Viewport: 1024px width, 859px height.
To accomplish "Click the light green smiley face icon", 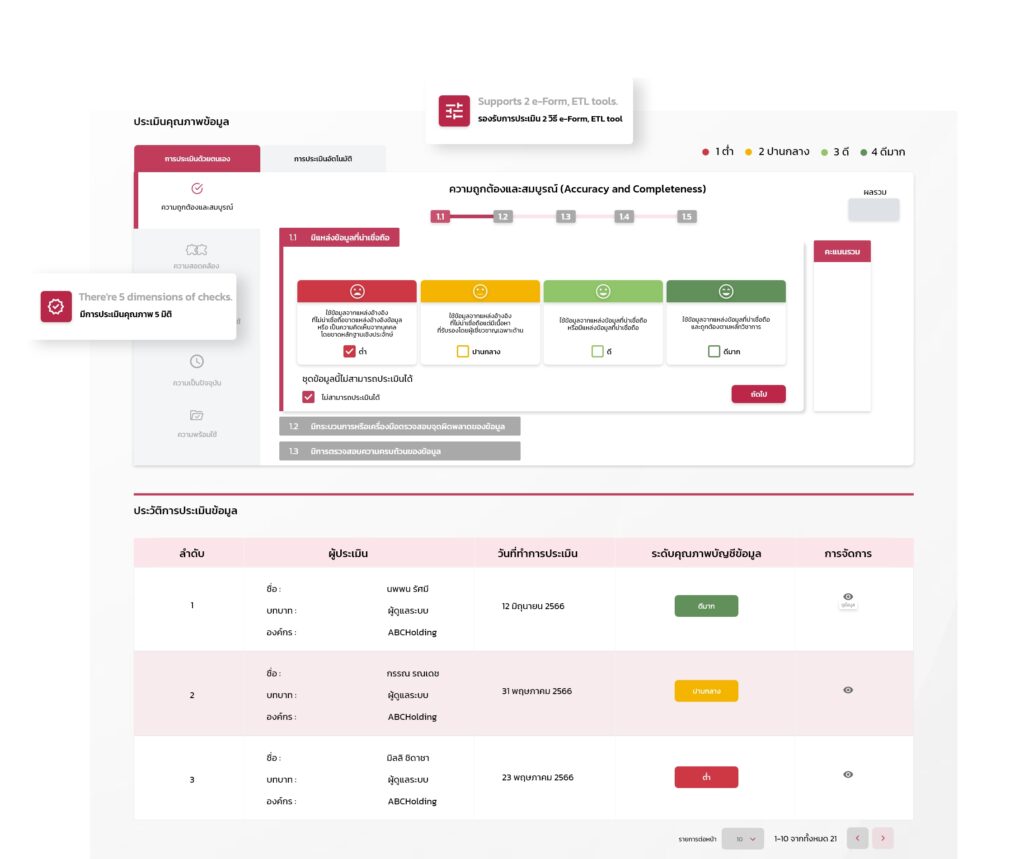I will click(603, 291).
